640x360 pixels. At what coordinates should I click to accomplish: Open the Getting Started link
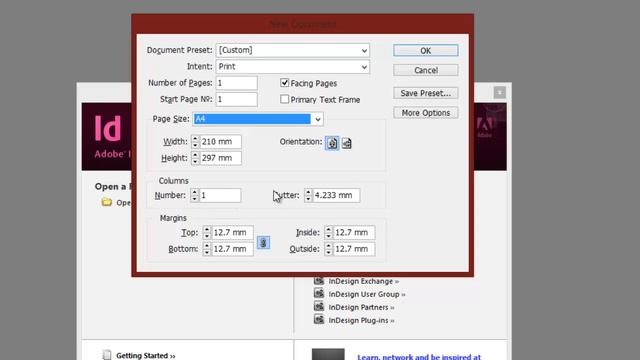(x=146, y=356)
